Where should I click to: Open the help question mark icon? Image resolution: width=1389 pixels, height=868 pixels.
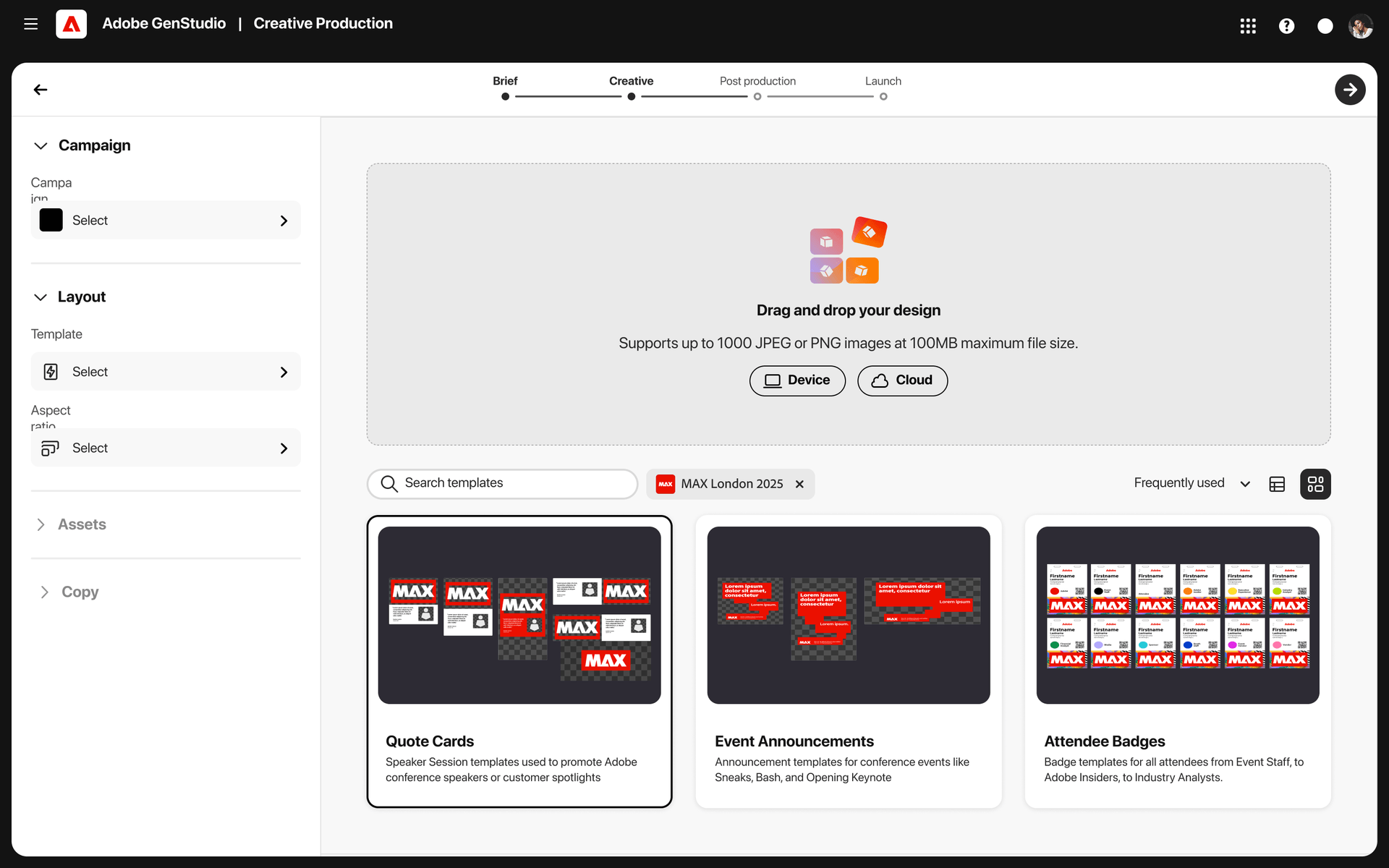1286,26
